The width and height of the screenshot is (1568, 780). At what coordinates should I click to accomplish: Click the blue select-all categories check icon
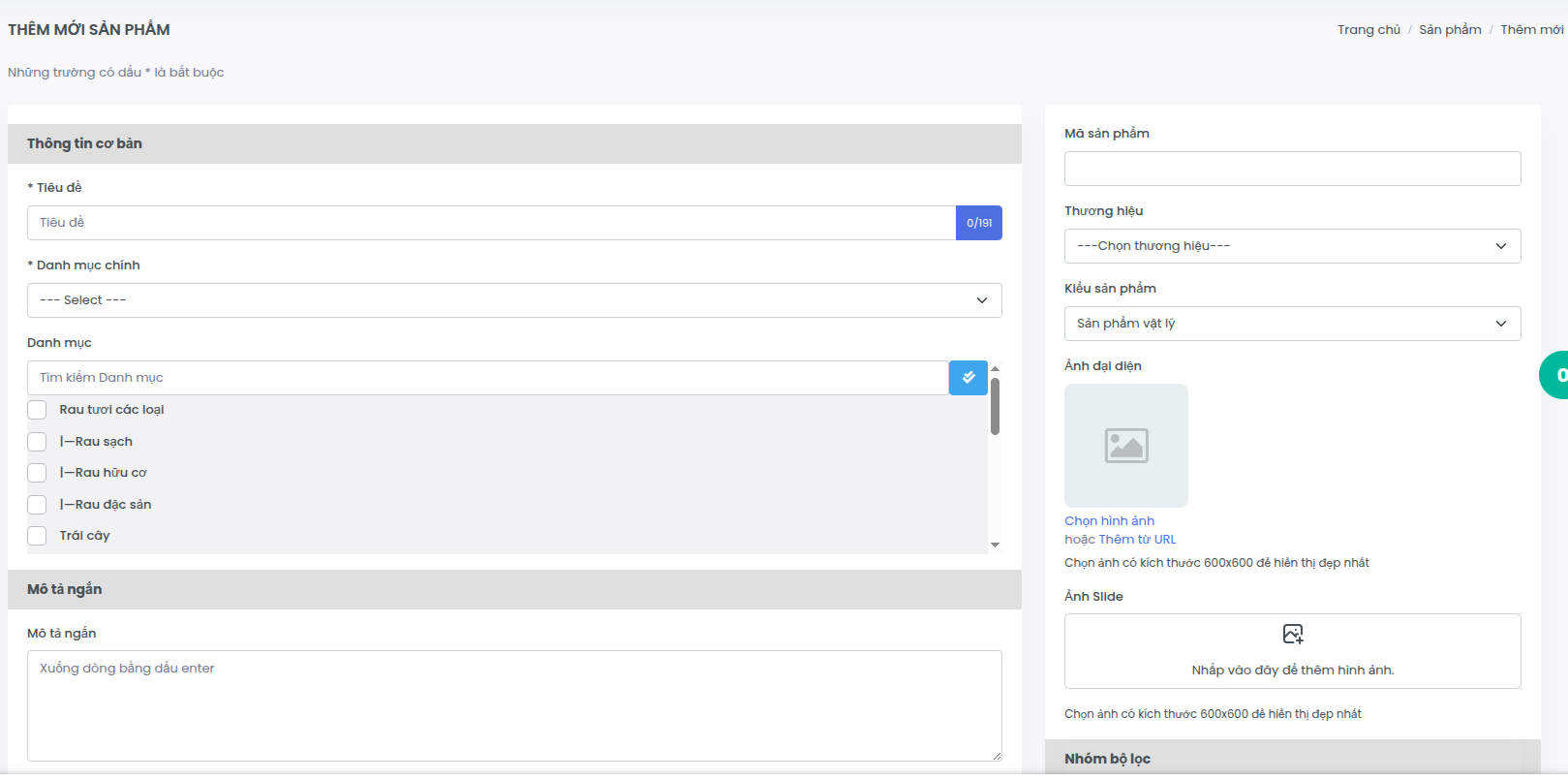(968, 378)
